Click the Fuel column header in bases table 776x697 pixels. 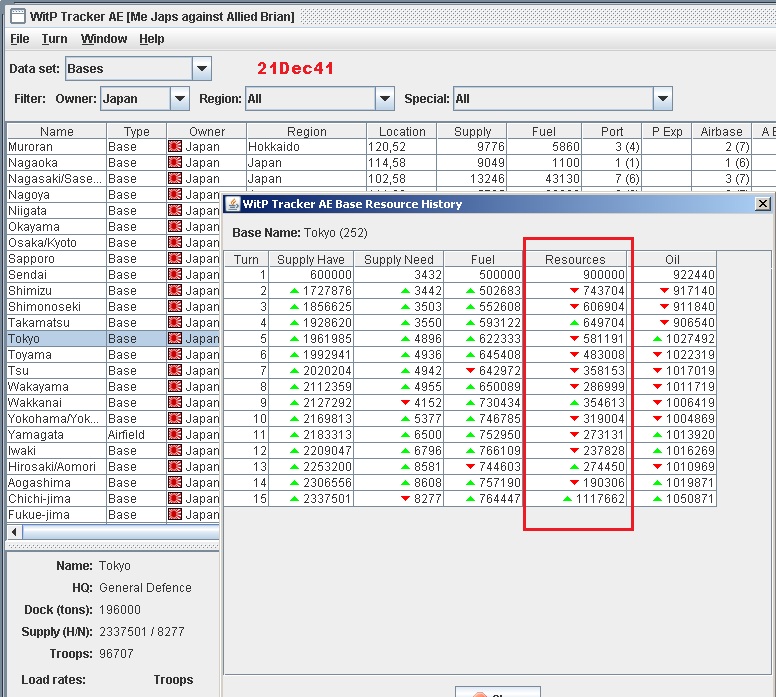coord(544,131)
